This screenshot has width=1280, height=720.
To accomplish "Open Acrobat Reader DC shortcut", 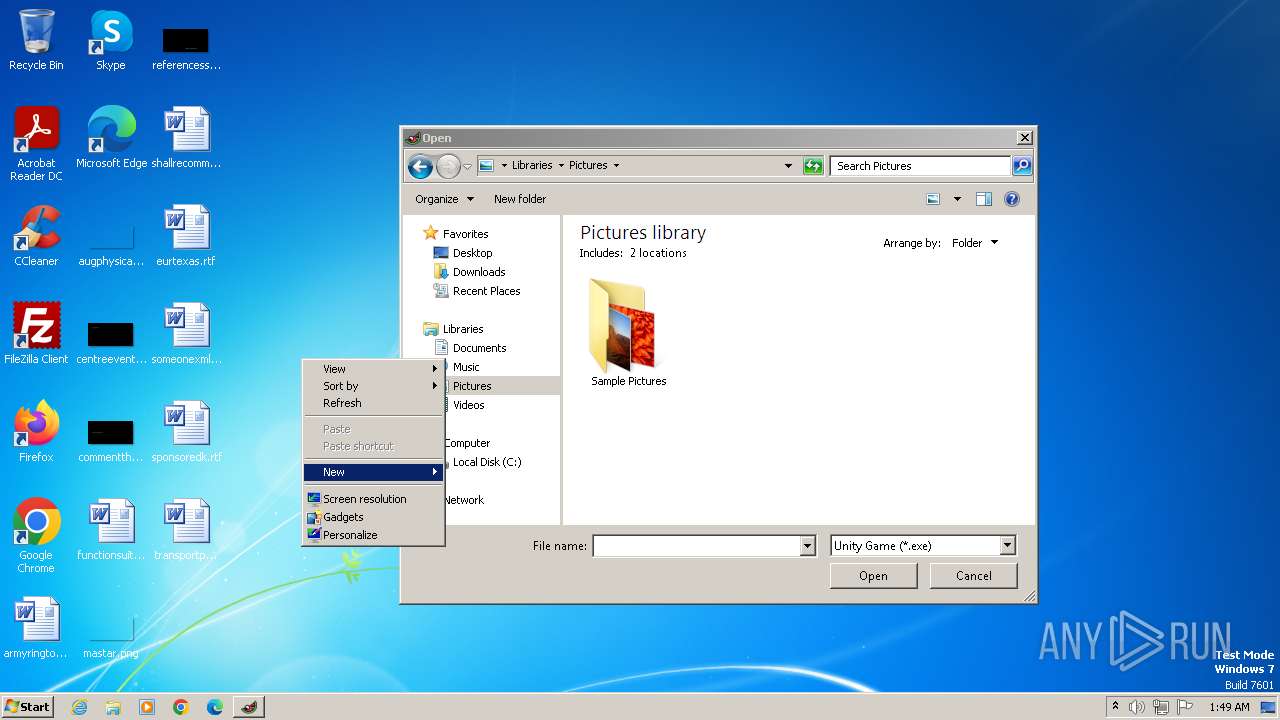I will click(36, 144).
